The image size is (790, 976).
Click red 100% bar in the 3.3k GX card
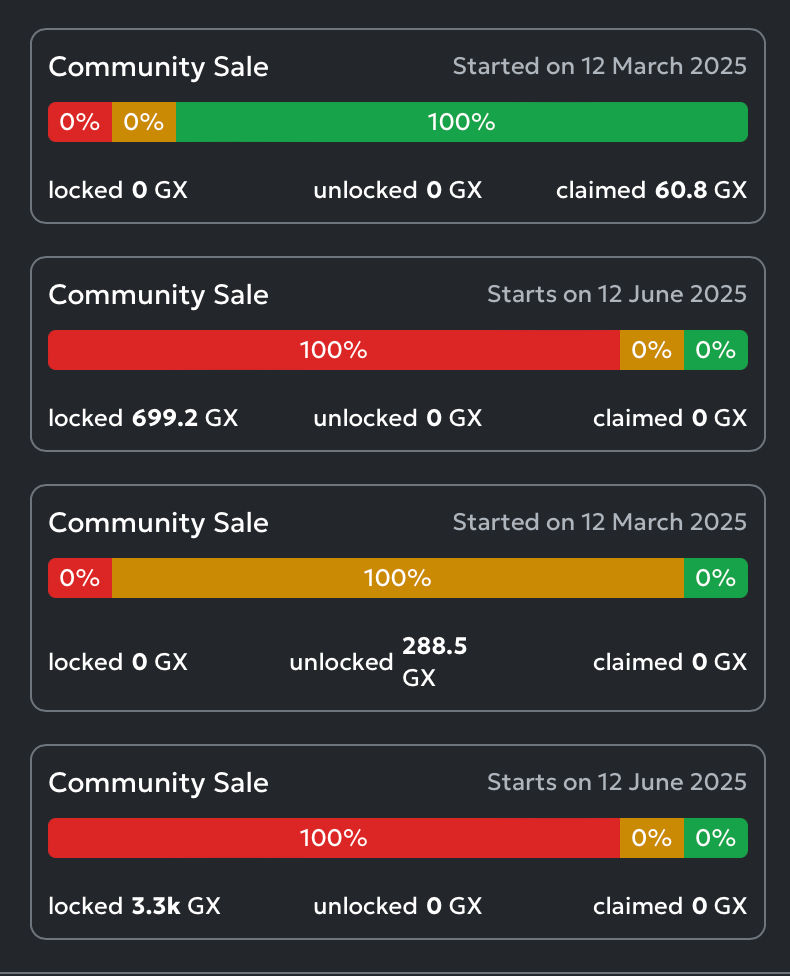click(x=333, y=838)
